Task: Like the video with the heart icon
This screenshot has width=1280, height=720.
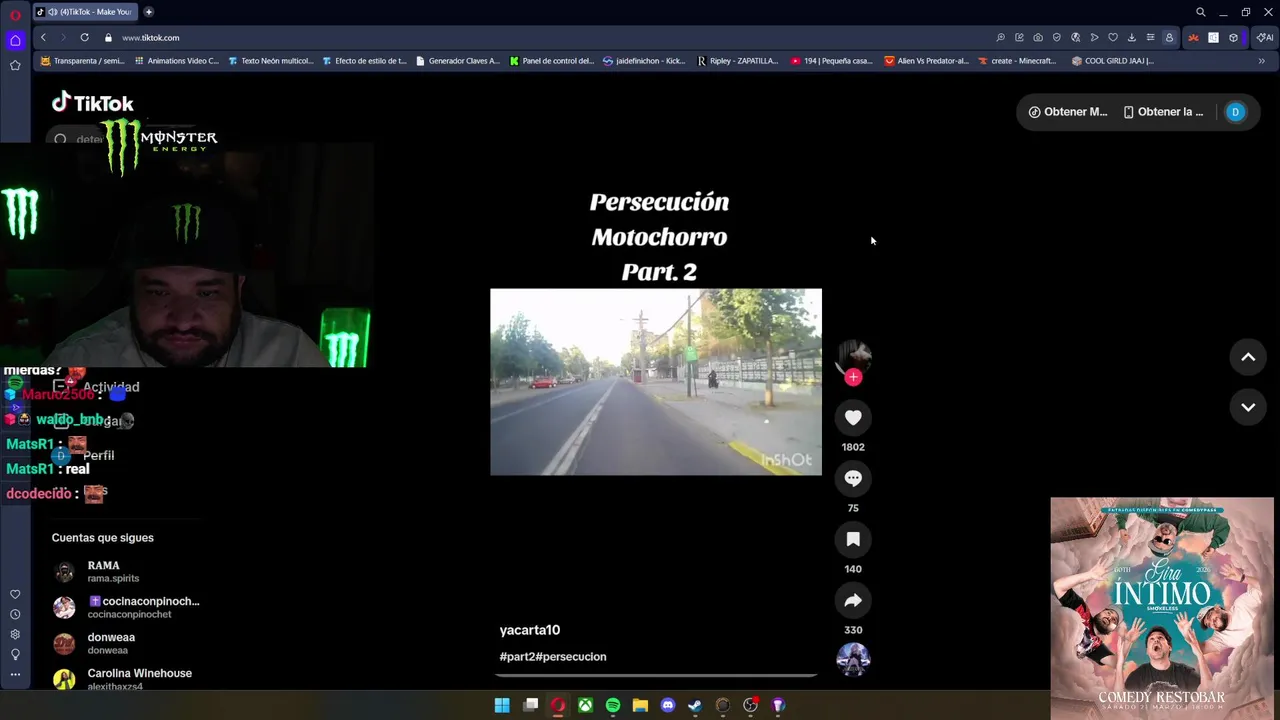Action: [x=853, y=418]
